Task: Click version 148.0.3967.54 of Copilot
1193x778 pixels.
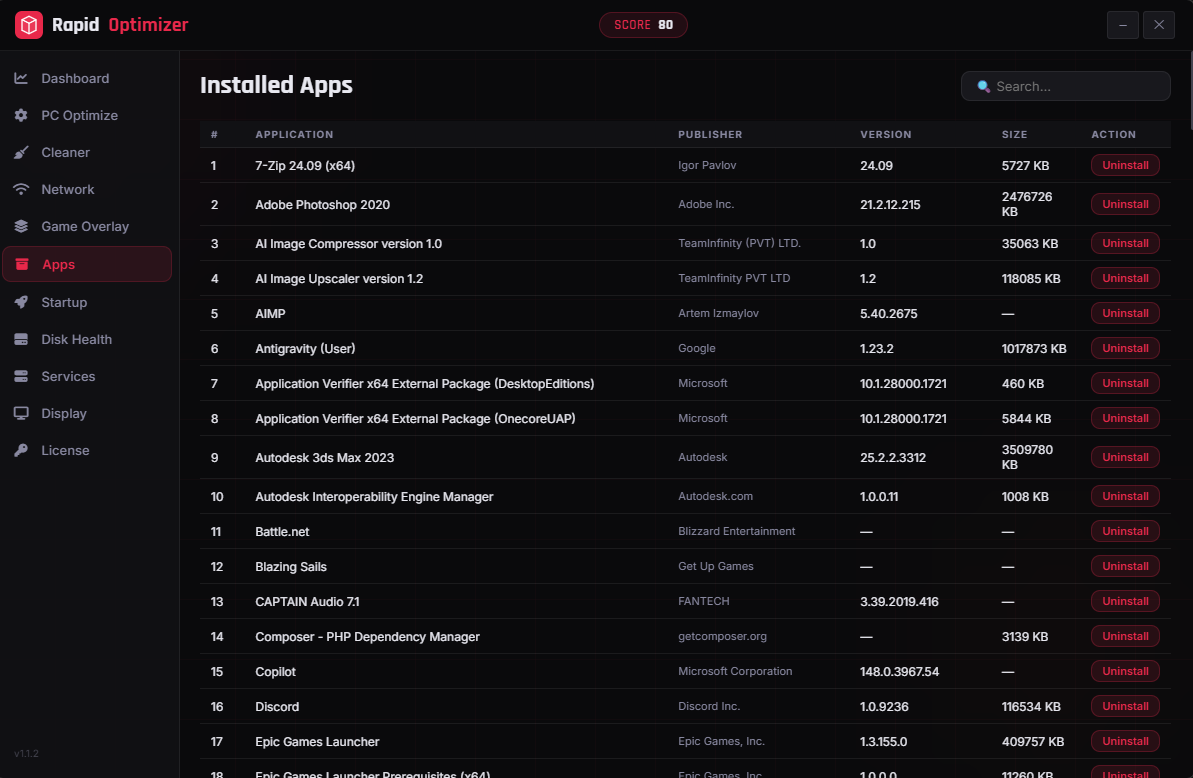Action: coord(899,672)
